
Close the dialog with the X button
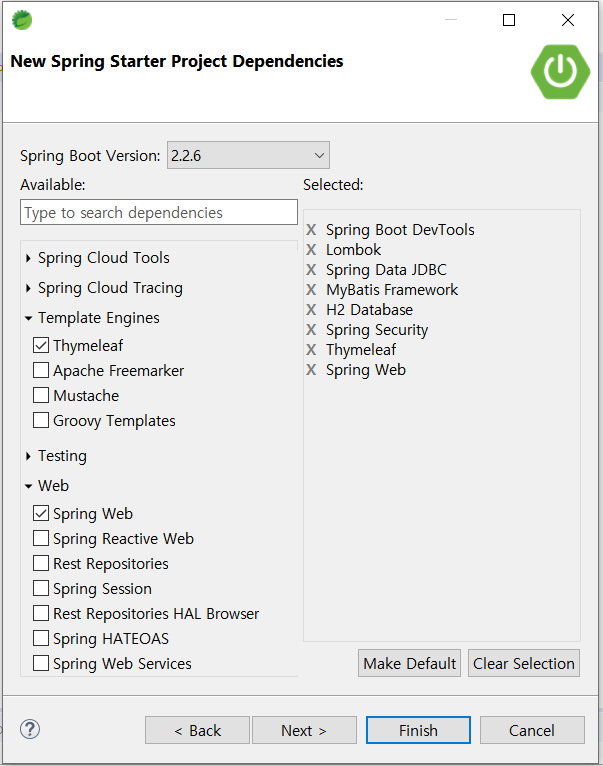(x=568, y=20)
